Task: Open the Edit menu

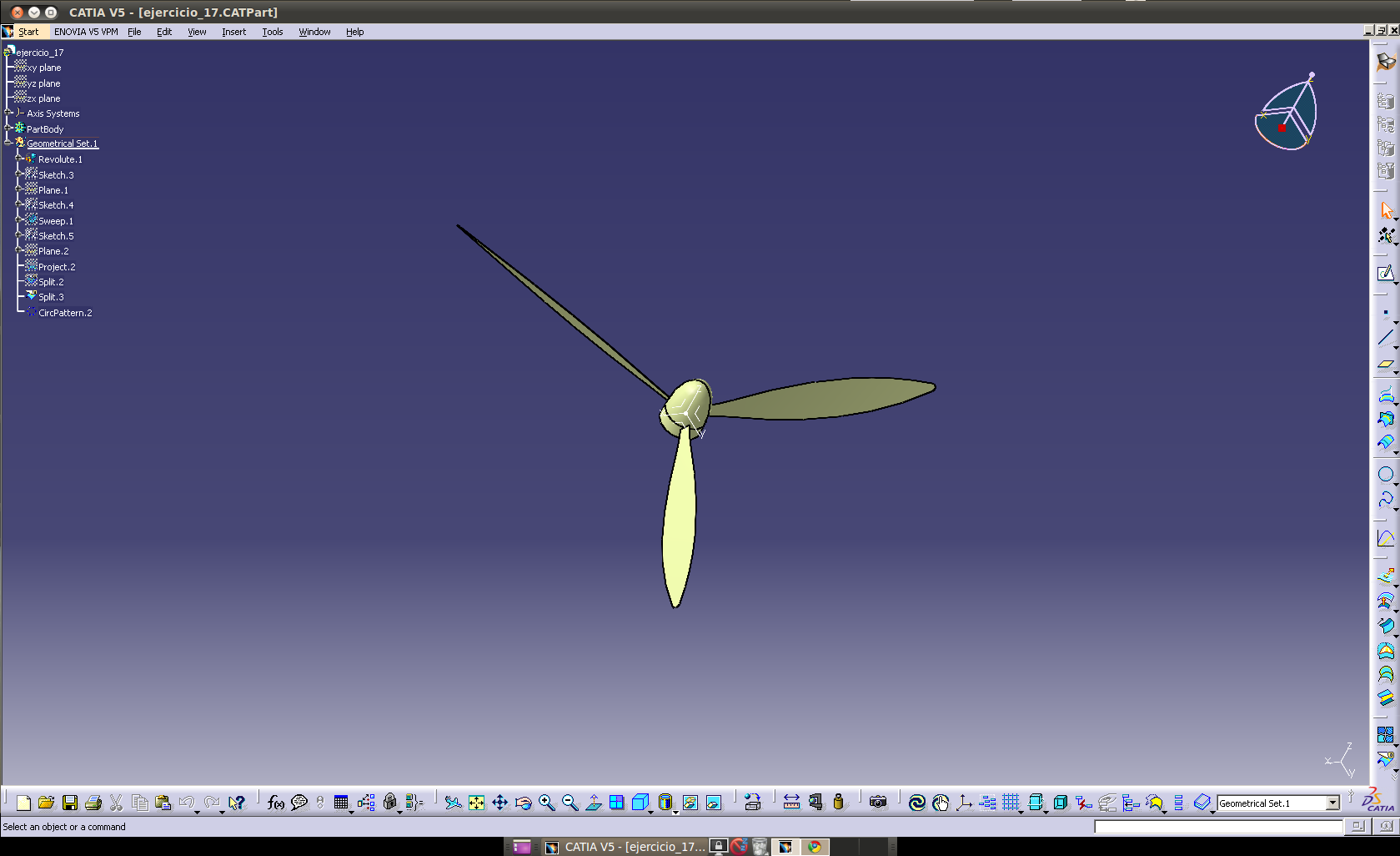Action: pyautogui.click(x=164, y=32)
